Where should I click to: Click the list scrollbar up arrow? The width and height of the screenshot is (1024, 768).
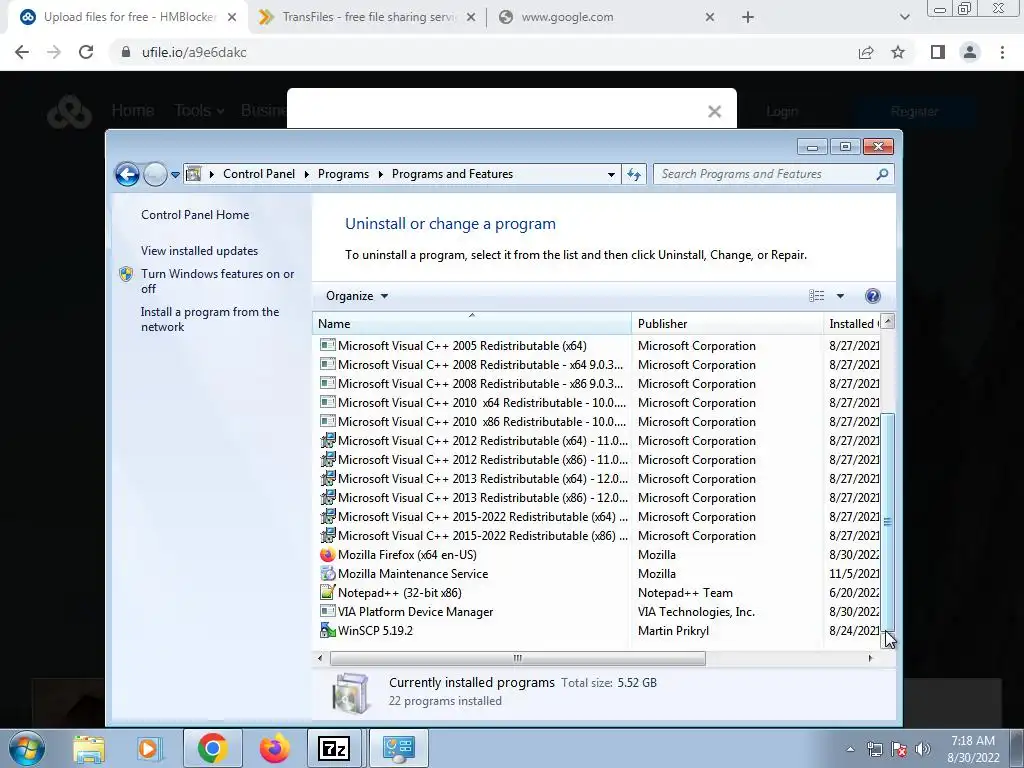[888, 321]
